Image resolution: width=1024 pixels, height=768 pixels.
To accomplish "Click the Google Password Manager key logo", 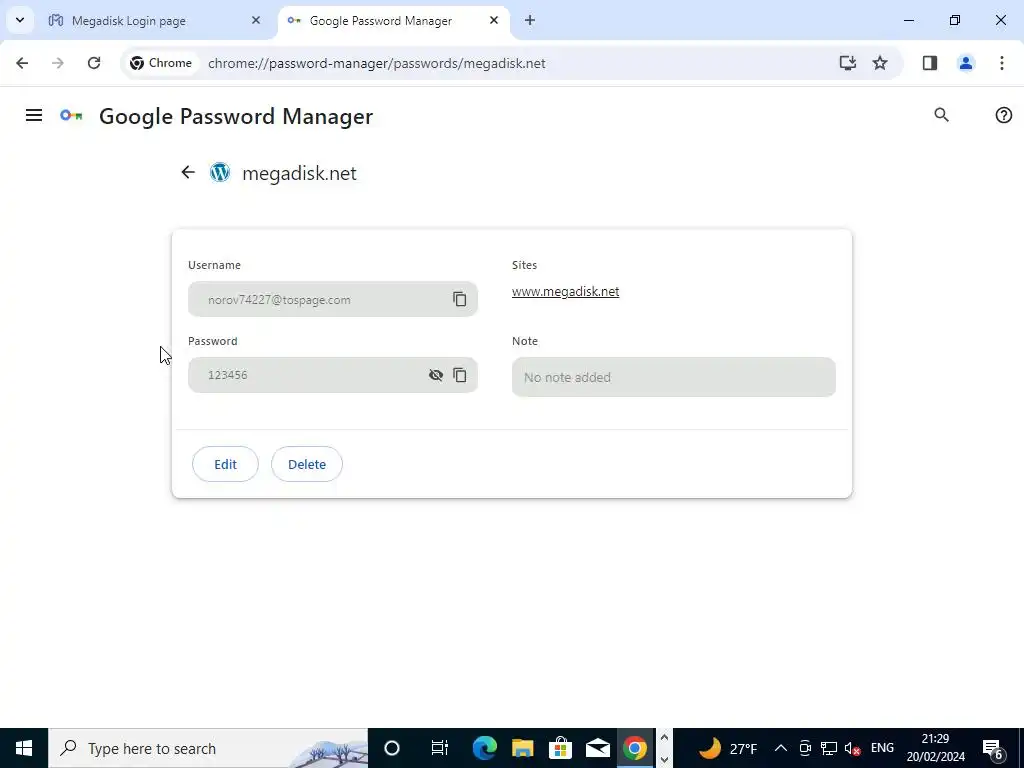I will tap(71, 116).
